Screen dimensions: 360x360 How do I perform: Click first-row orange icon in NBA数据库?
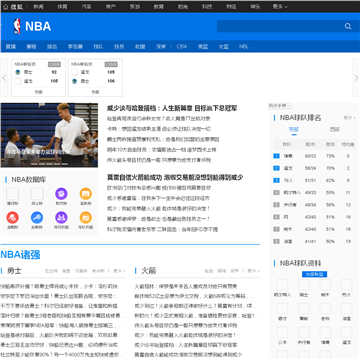tap(86, 194)
